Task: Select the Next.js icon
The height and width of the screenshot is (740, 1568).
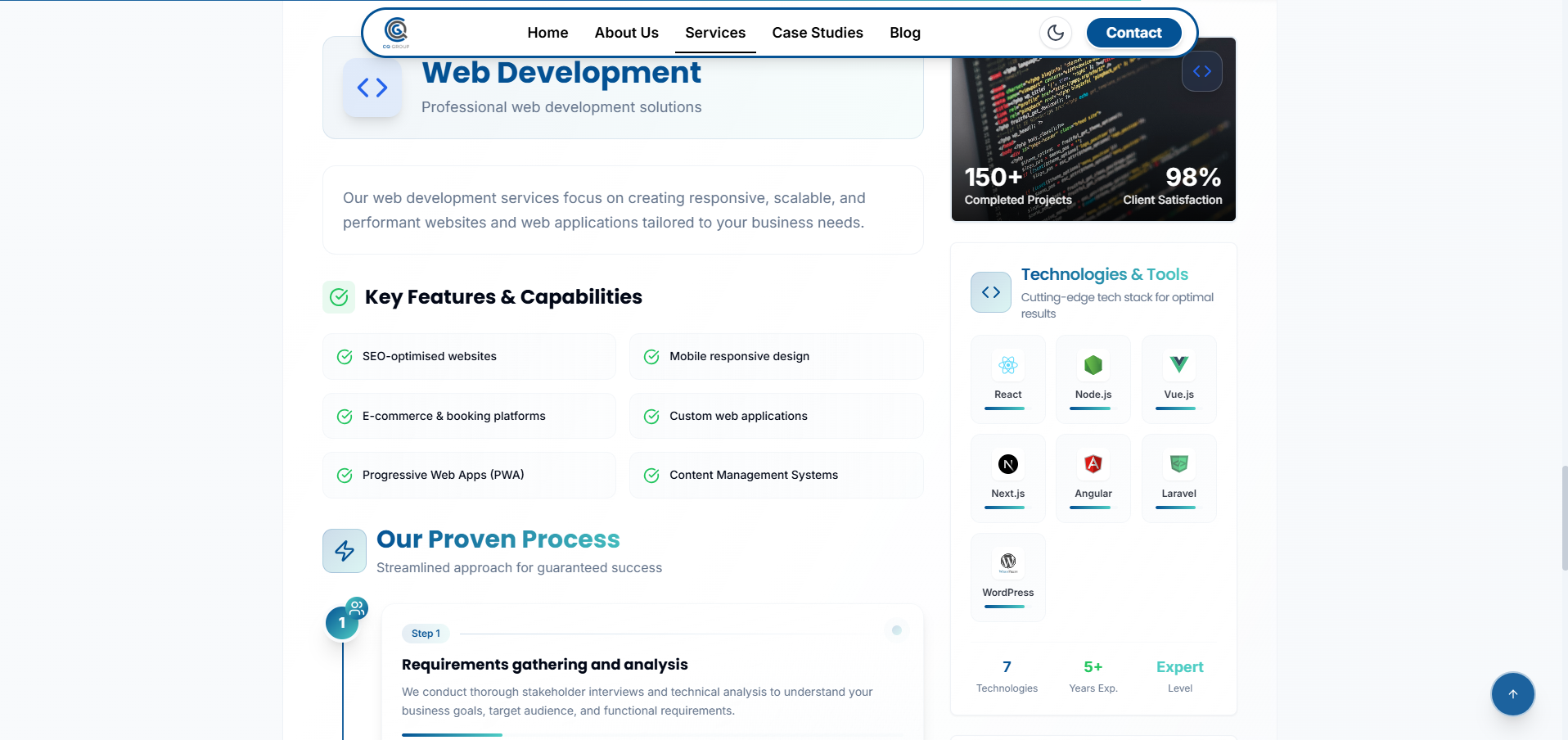Action: click(1007, 463)
